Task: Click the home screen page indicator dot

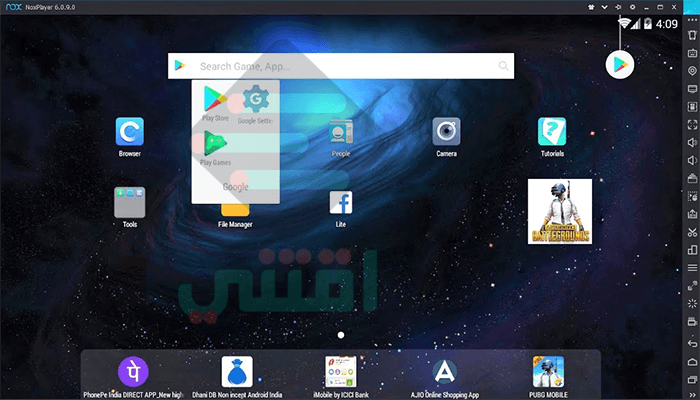Action: point(341,335)
